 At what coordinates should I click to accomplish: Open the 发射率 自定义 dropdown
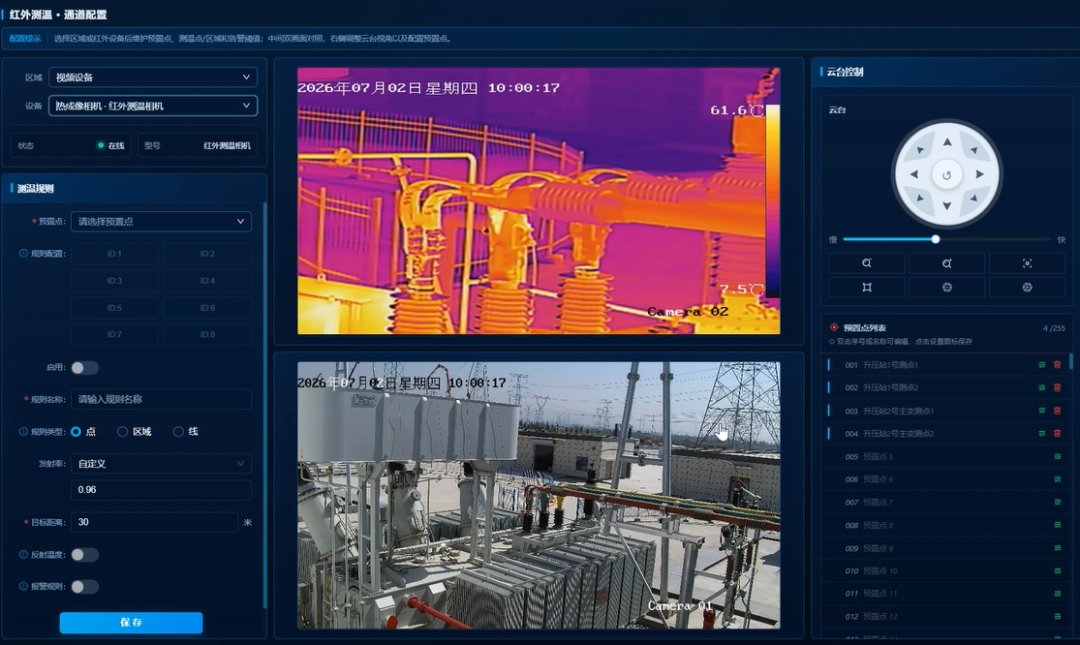161,464
